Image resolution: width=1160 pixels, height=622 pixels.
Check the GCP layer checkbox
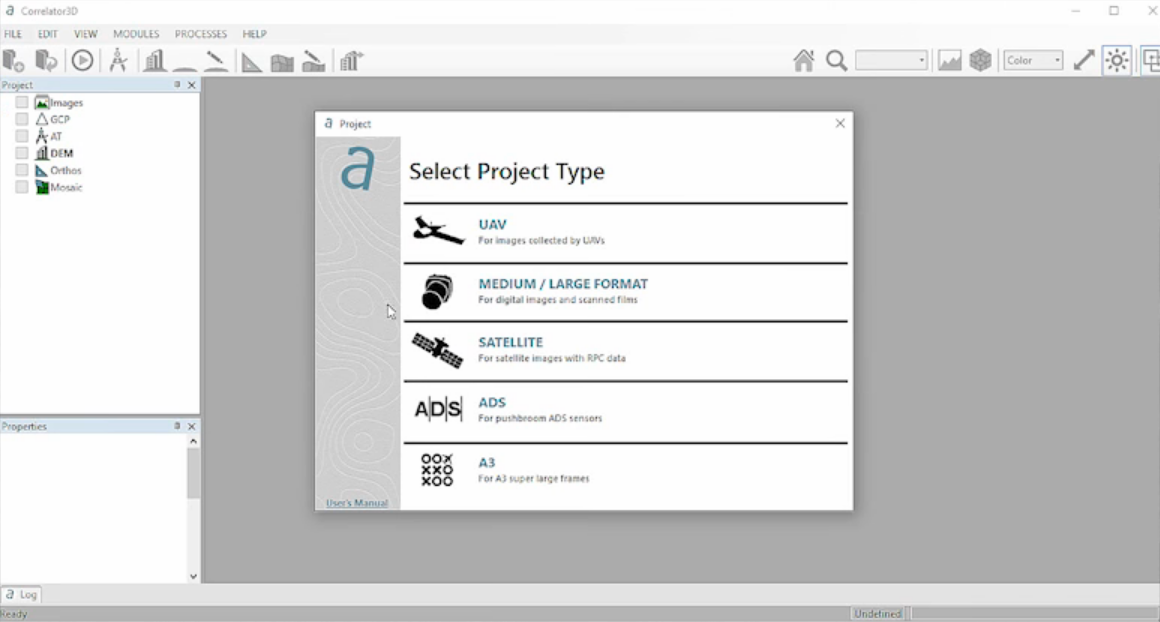21,119
